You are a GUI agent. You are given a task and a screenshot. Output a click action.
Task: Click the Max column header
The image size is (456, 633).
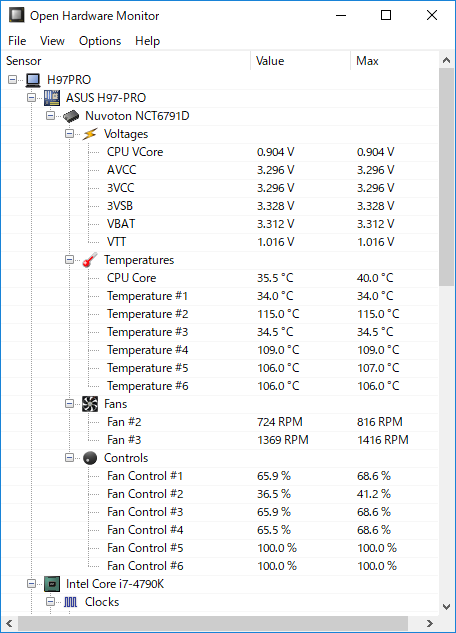pos(395,61)
